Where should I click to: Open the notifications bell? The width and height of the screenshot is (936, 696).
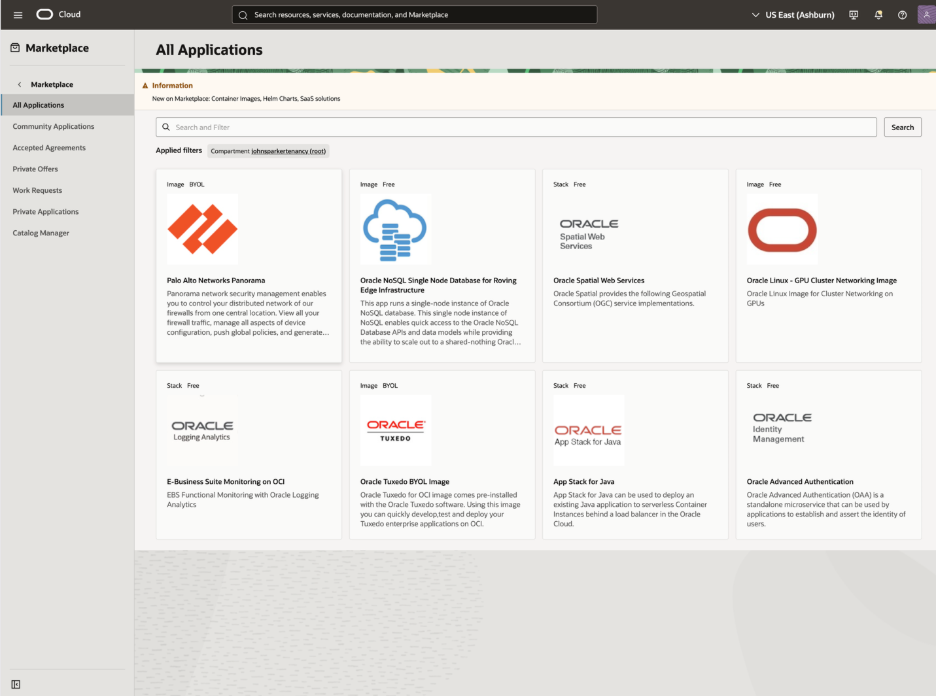[878, 15]
